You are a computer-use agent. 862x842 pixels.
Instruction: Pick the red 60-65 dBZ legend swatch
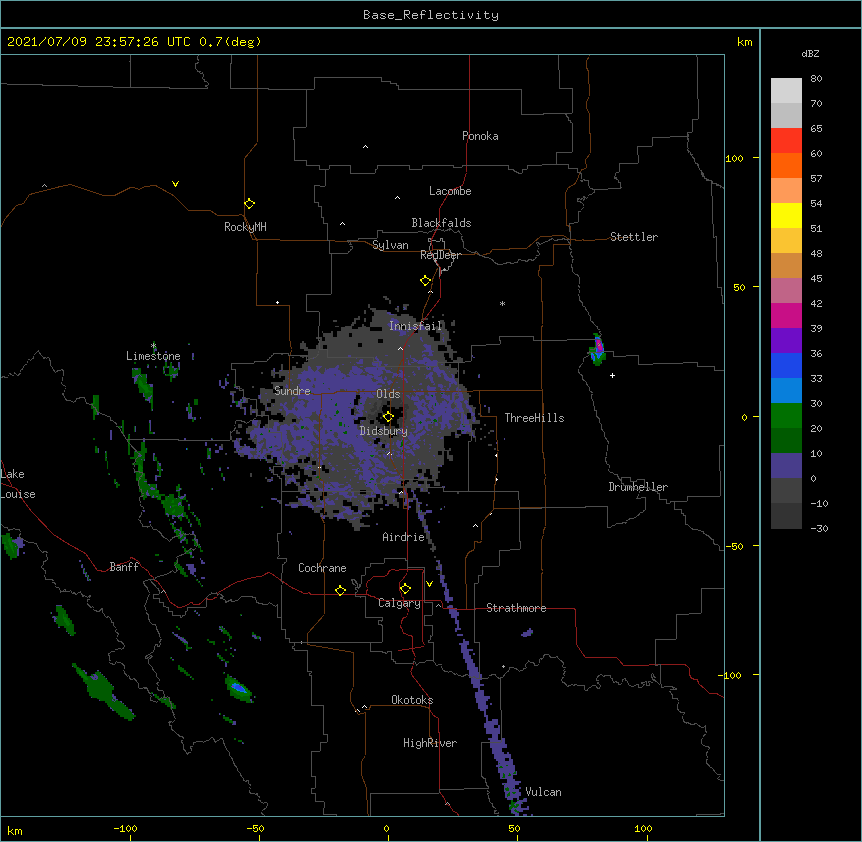pyautogui.click(x=786, y=140)
